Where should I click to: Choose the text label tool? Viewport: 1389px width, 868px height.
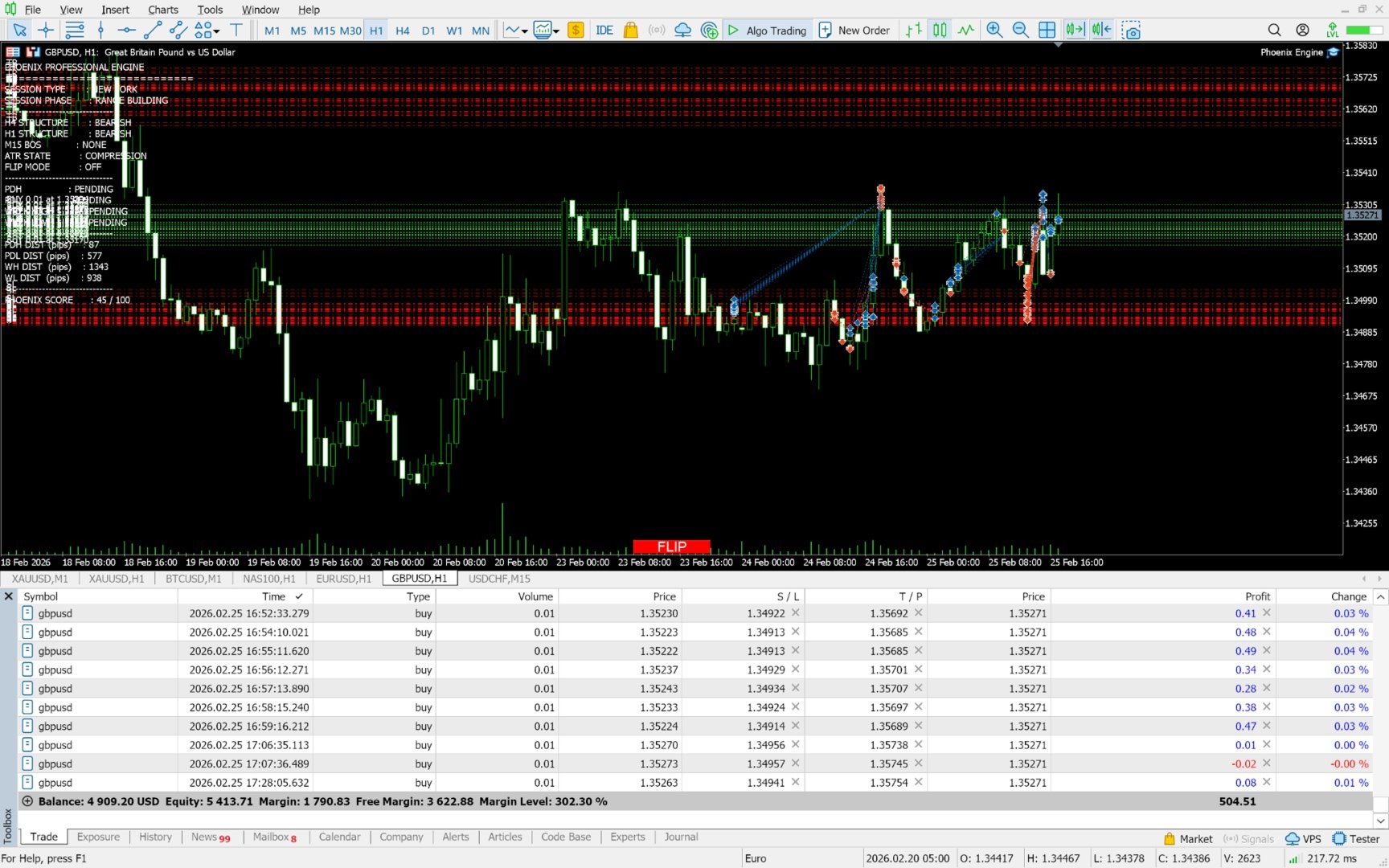click(x=236, y=31)
